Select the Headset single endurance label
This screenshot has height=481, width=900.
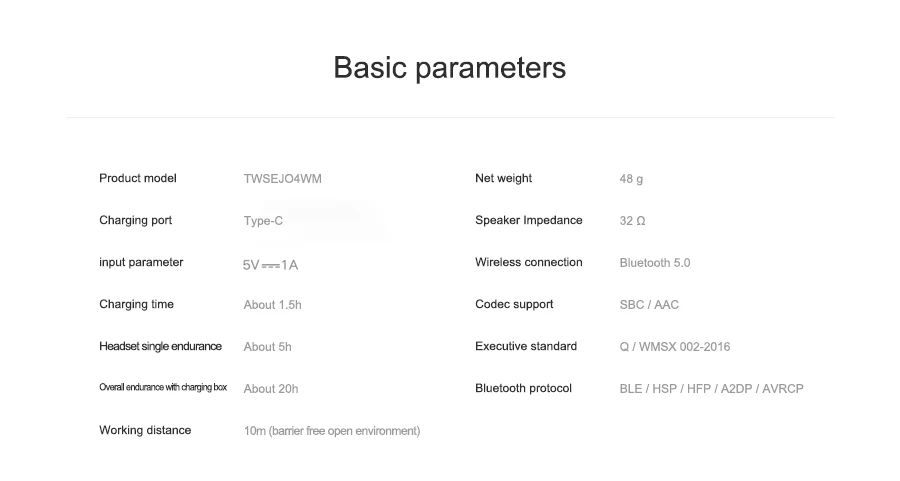coord(160,347)
